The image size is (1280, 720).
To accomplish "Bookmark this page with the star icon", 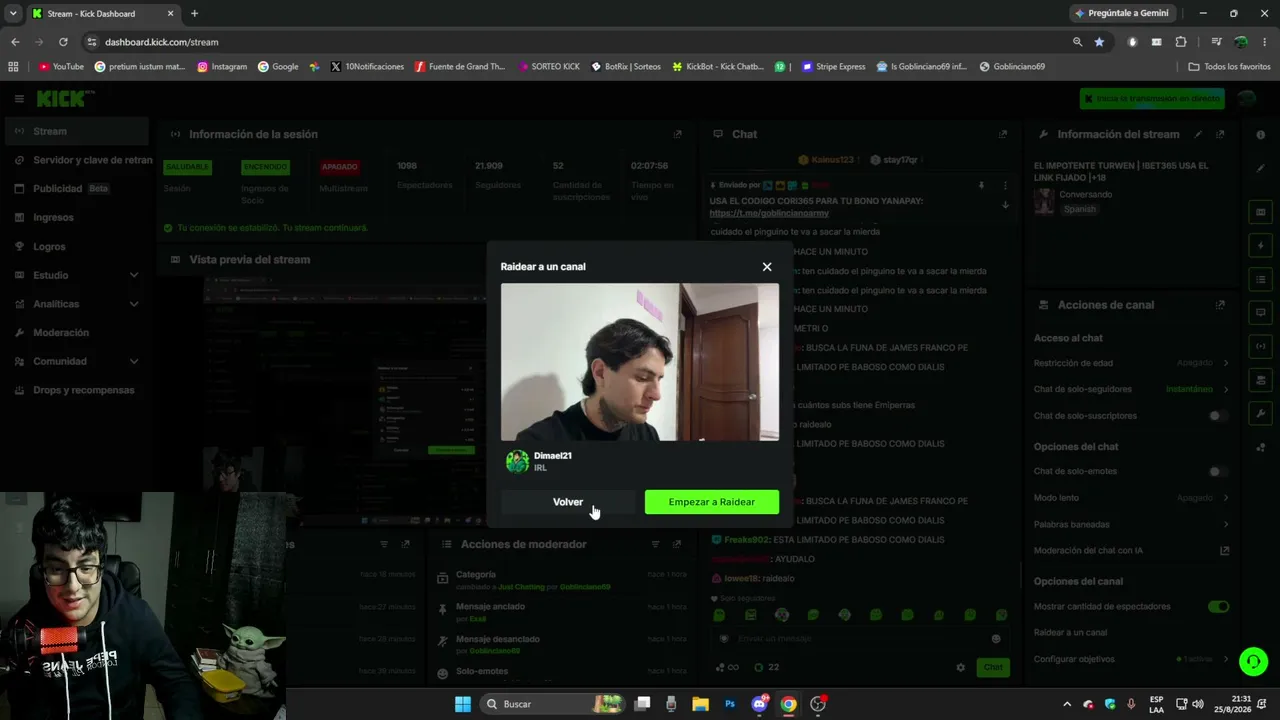I will 1099,42.
